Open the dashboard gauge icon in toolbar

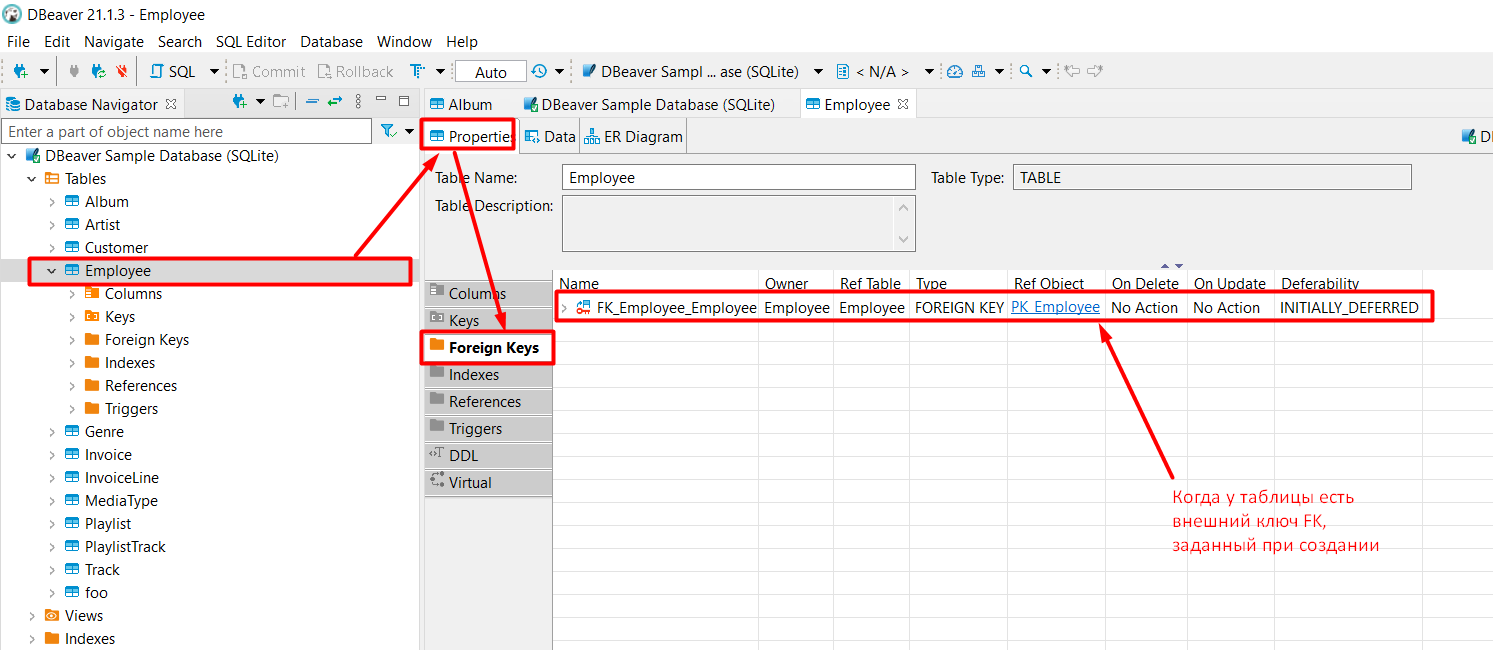(954, 71)
